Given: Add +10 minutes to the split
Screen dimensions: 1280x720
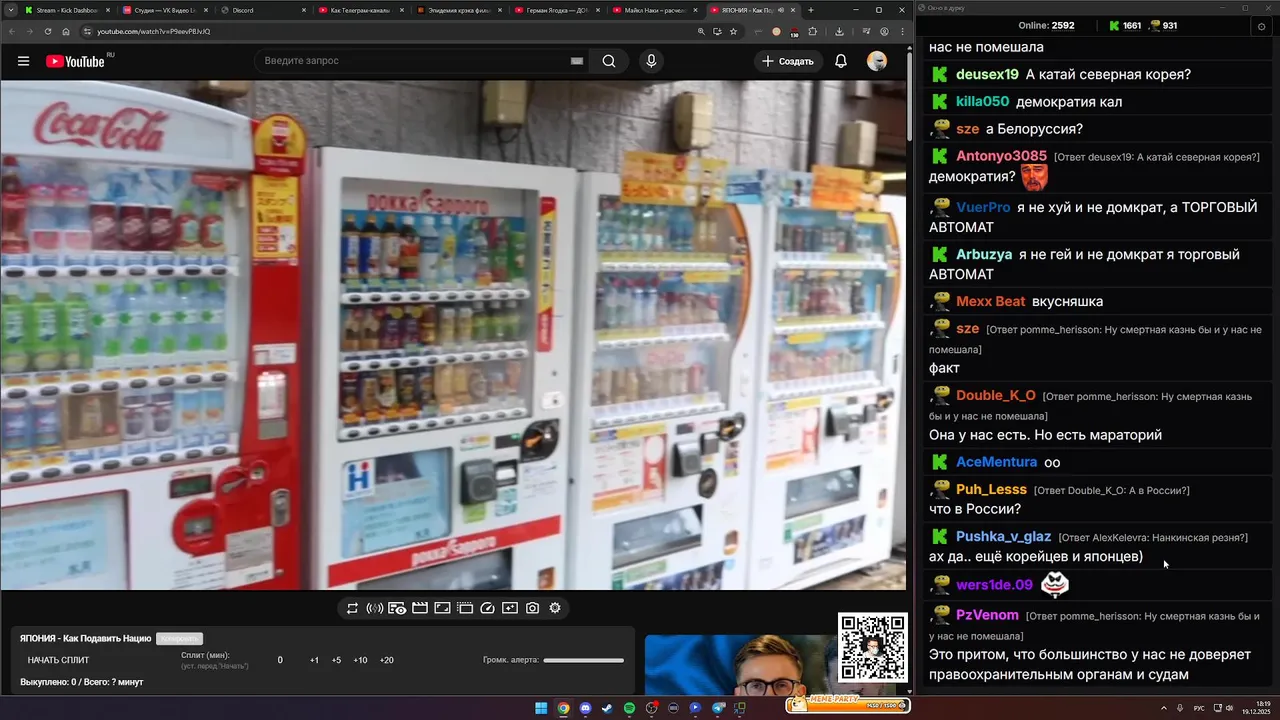Looking at the screenshot, I should click(x=360, y=660).
